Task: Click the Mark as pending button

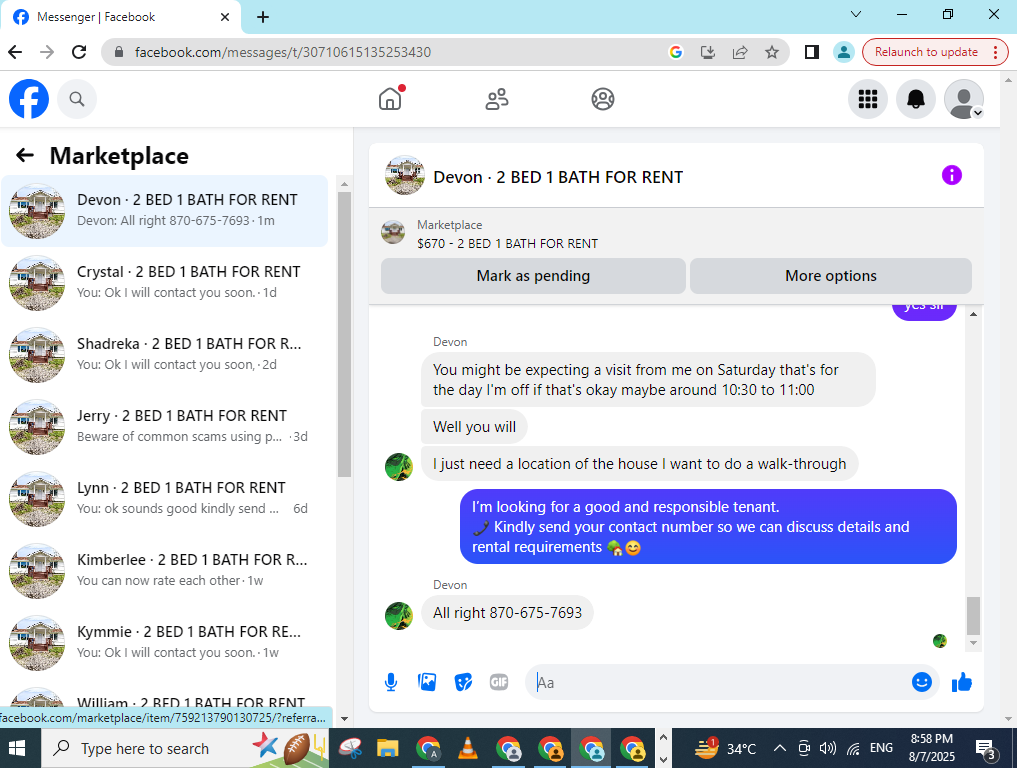Action: 533,276
